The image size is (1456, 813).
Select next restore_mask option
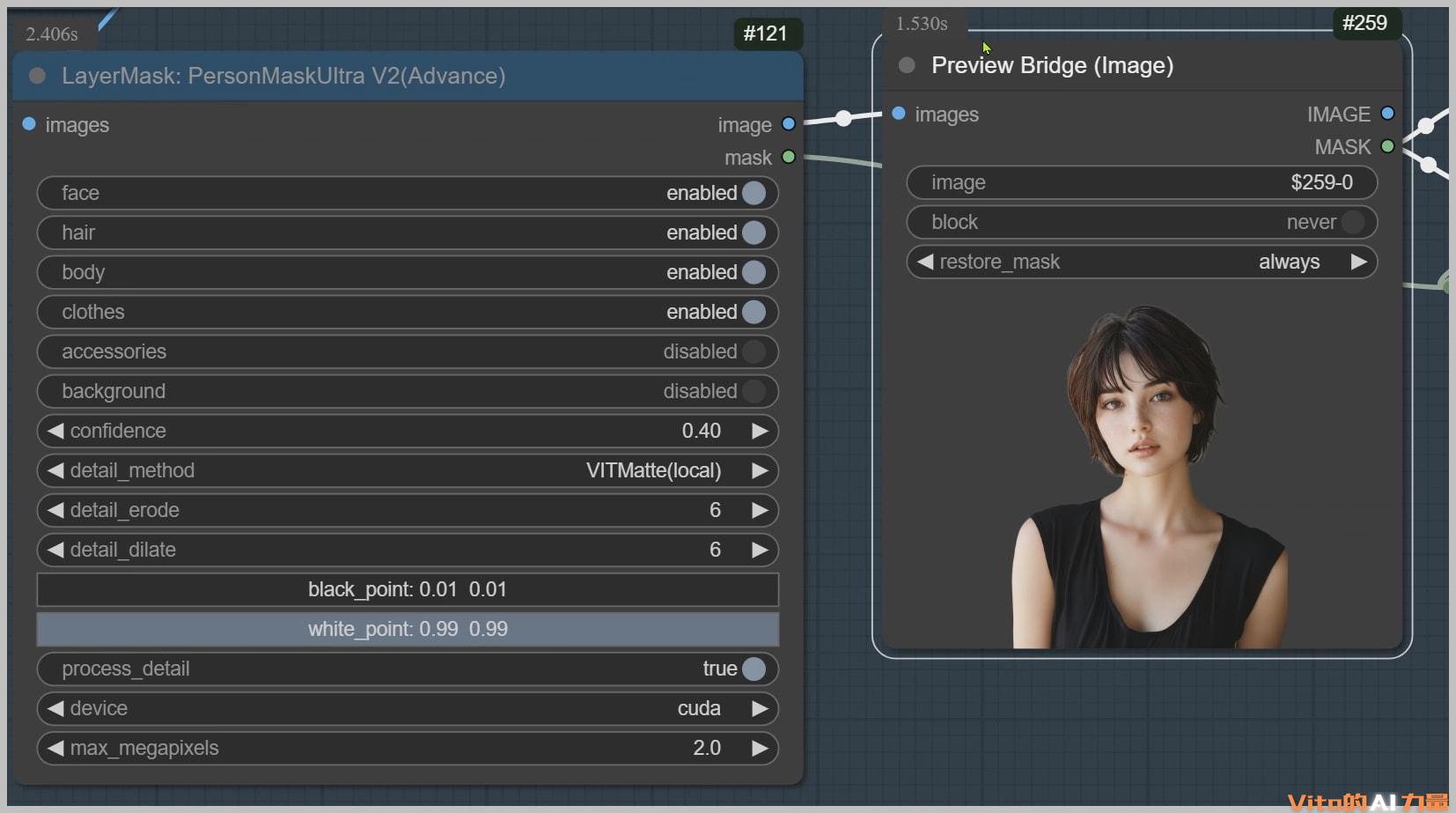[1358, 262]
